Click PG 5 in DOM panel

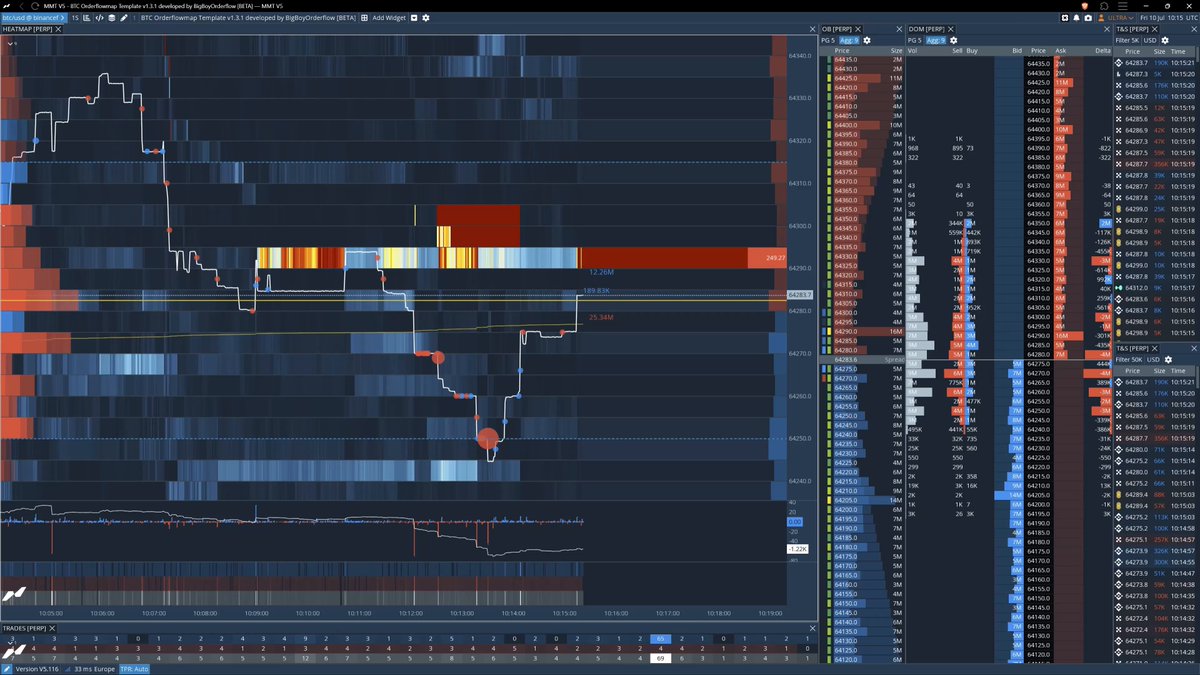pos(916,40)
